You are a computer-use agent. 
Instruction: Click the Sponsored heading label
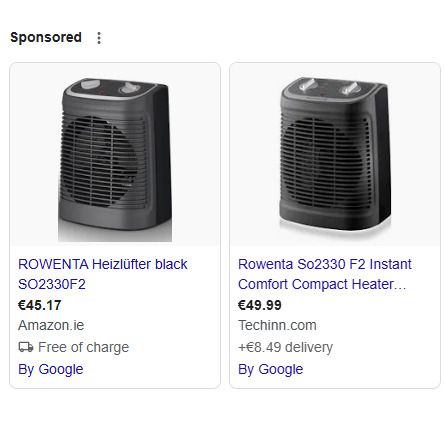46,37
